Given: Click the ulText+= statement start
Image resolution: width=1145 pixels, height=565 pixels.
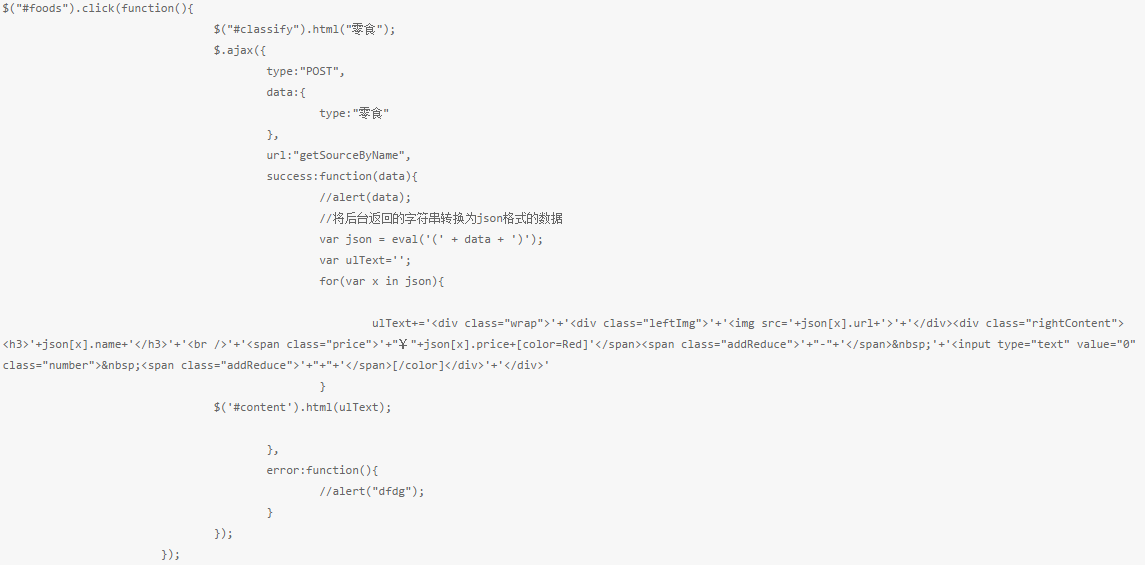Looking at the screenshot, I should coord(399,323).
